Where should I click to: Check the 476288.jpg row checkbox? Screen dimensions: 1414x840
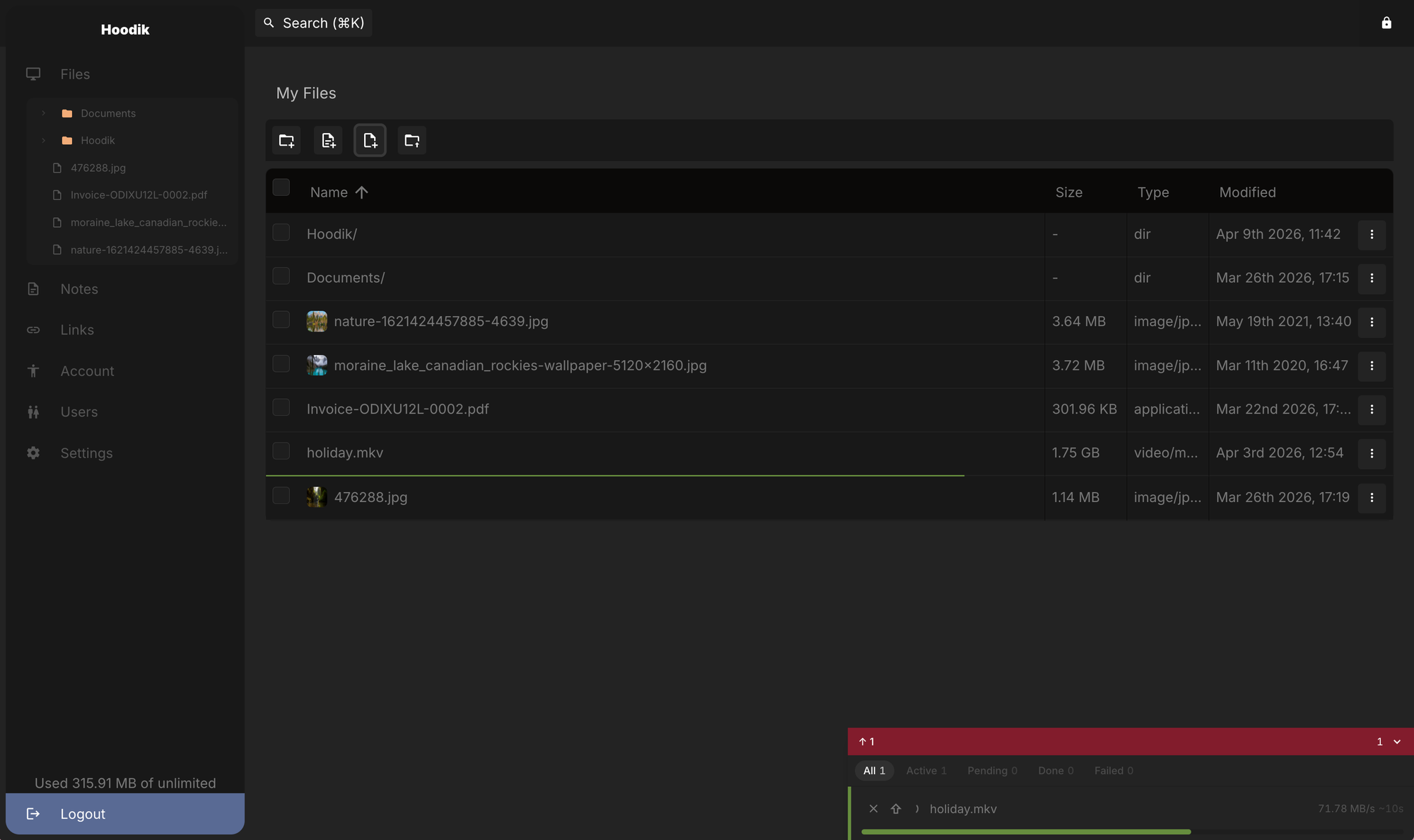pos(281,496)
